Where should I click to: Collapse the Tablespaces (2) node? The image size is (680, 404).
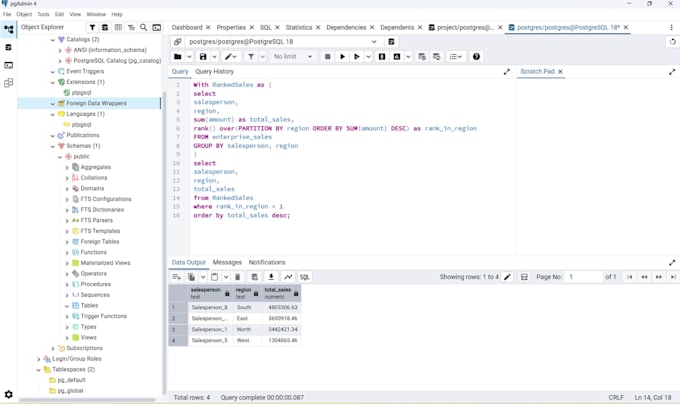(x=39, y=370)
